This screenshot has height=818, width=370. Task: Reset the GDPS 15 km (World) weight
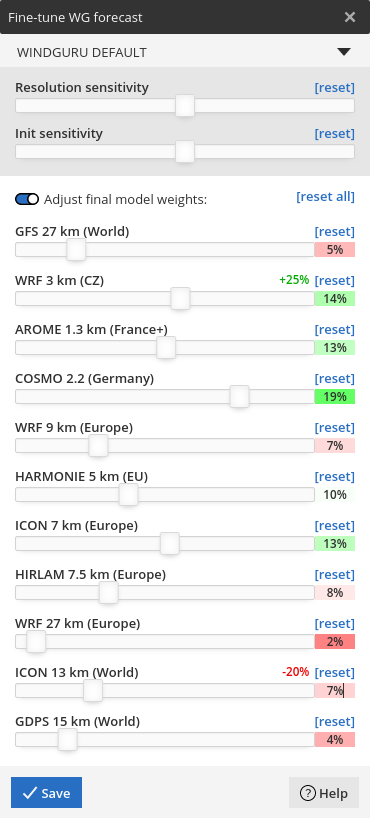click(x=335, y=722)
